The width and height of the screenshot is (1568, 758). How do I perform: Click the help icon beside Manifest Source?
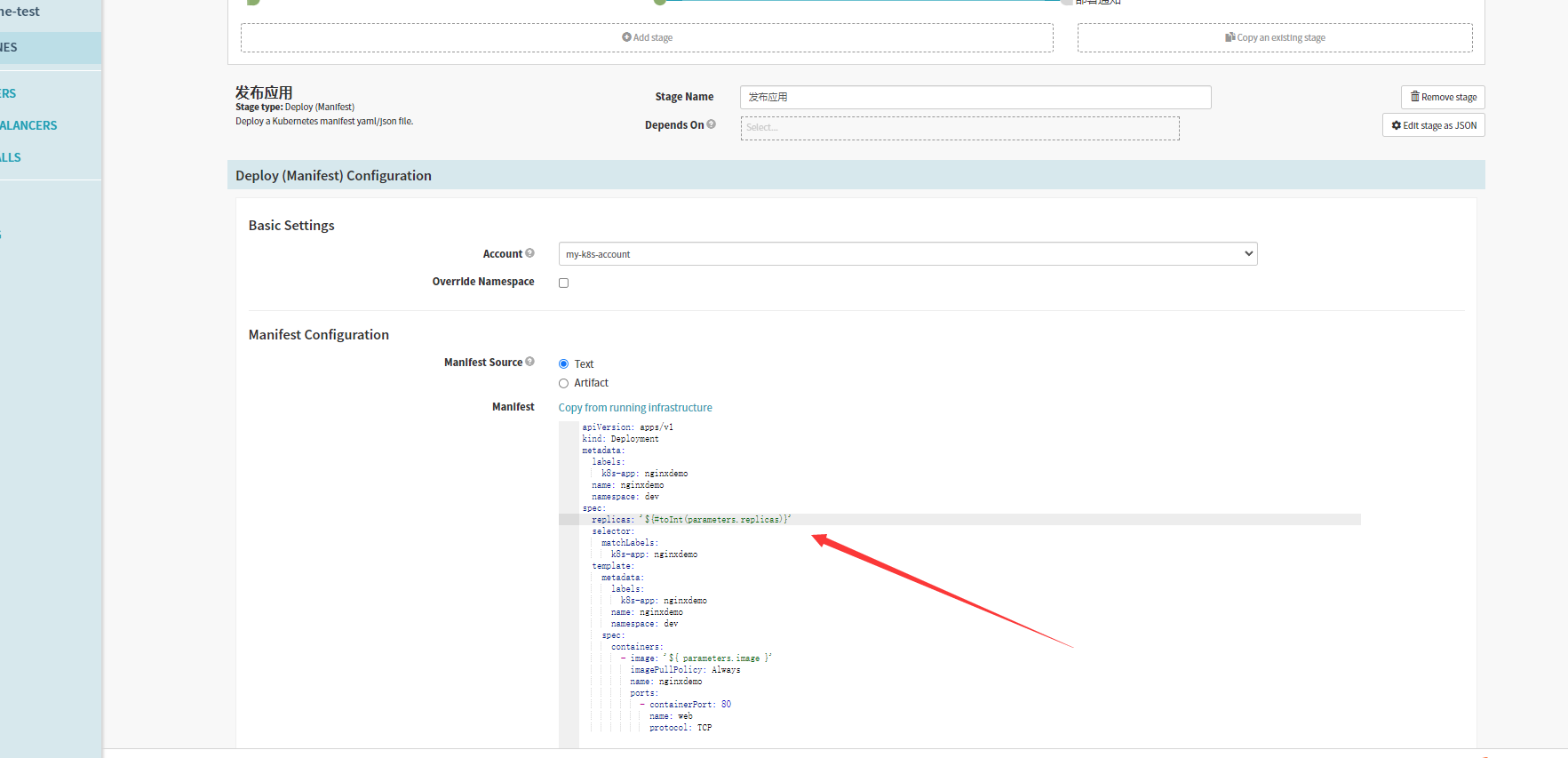coord(530,362)
